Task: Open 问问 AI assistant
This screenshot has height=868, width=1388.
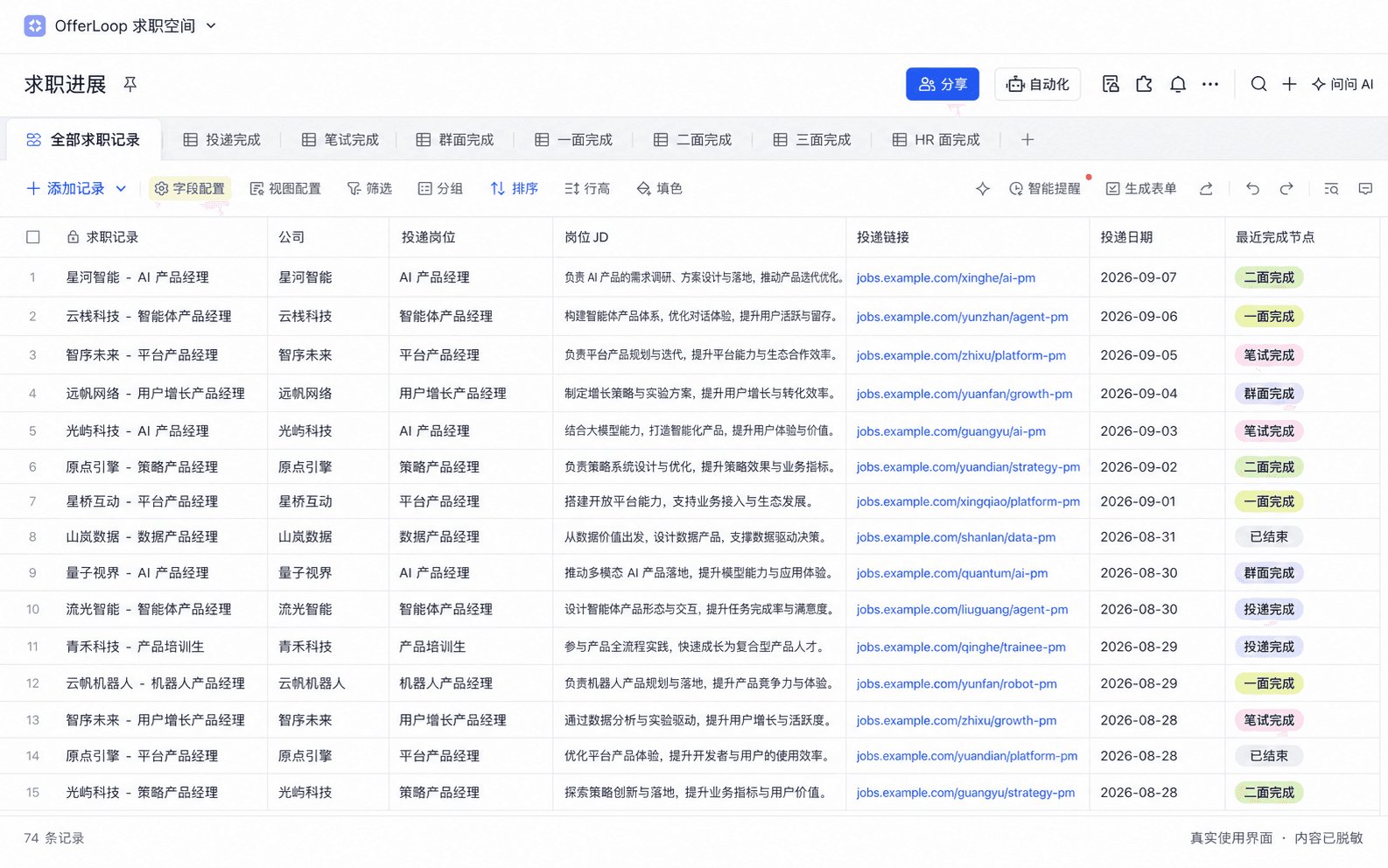Action: (1342, 84)
